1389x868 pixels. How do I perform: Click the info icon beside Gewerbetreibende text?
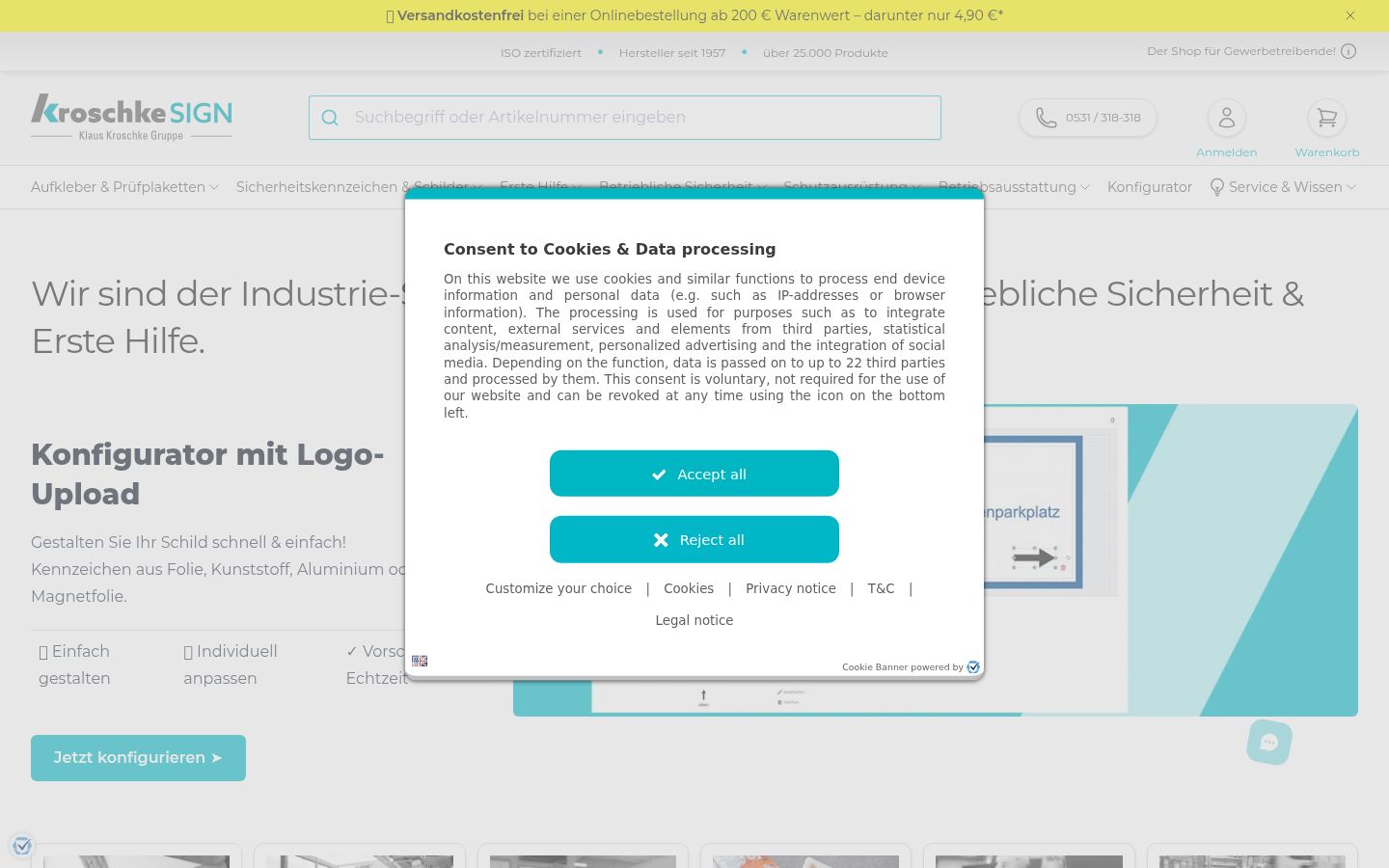1348,51
